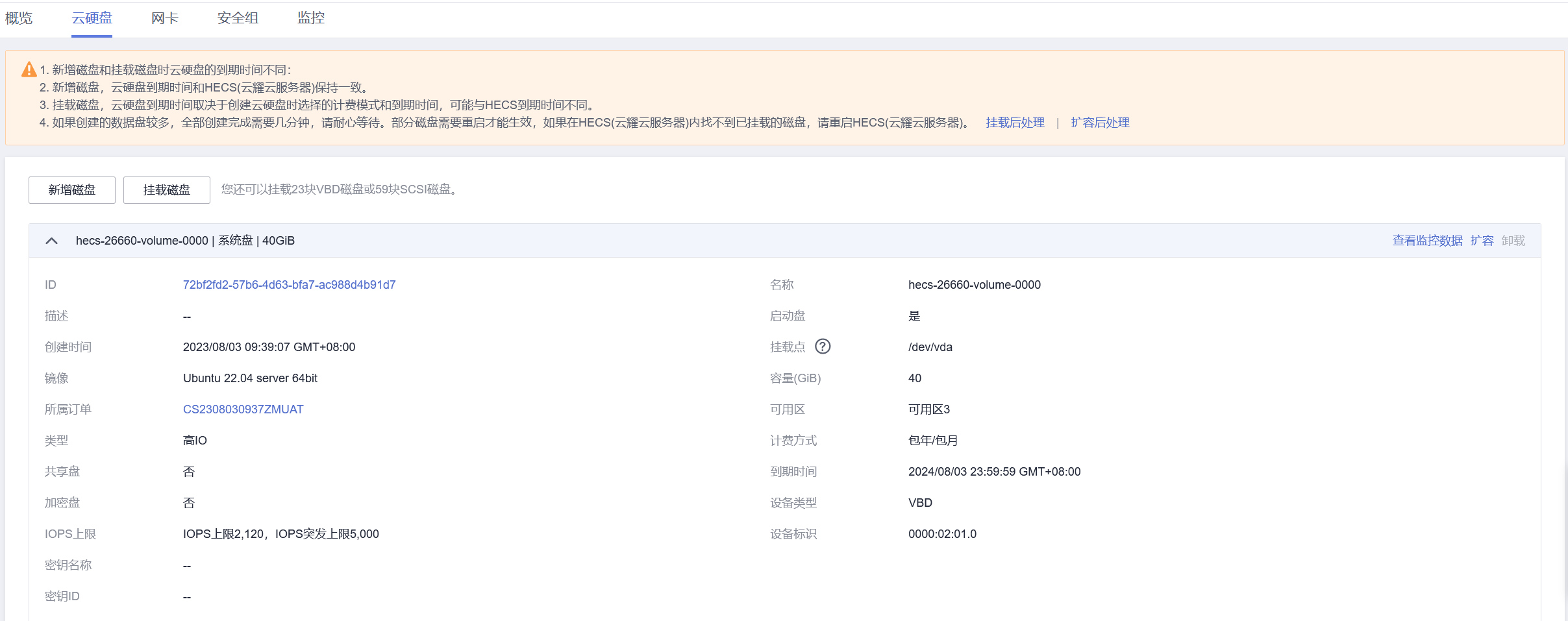
Task: Click the 挂载磁盘 button
Action: point(166,189)
